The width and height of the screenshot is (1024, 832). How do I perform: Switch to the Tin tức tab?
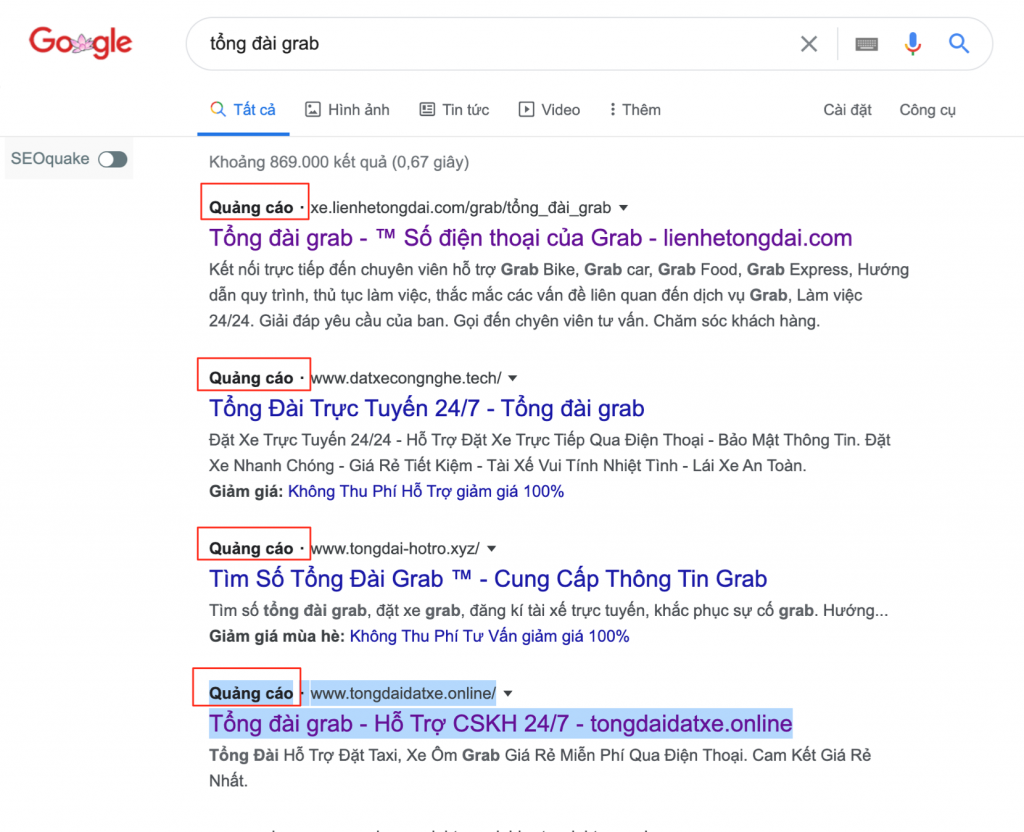point(454,110)
